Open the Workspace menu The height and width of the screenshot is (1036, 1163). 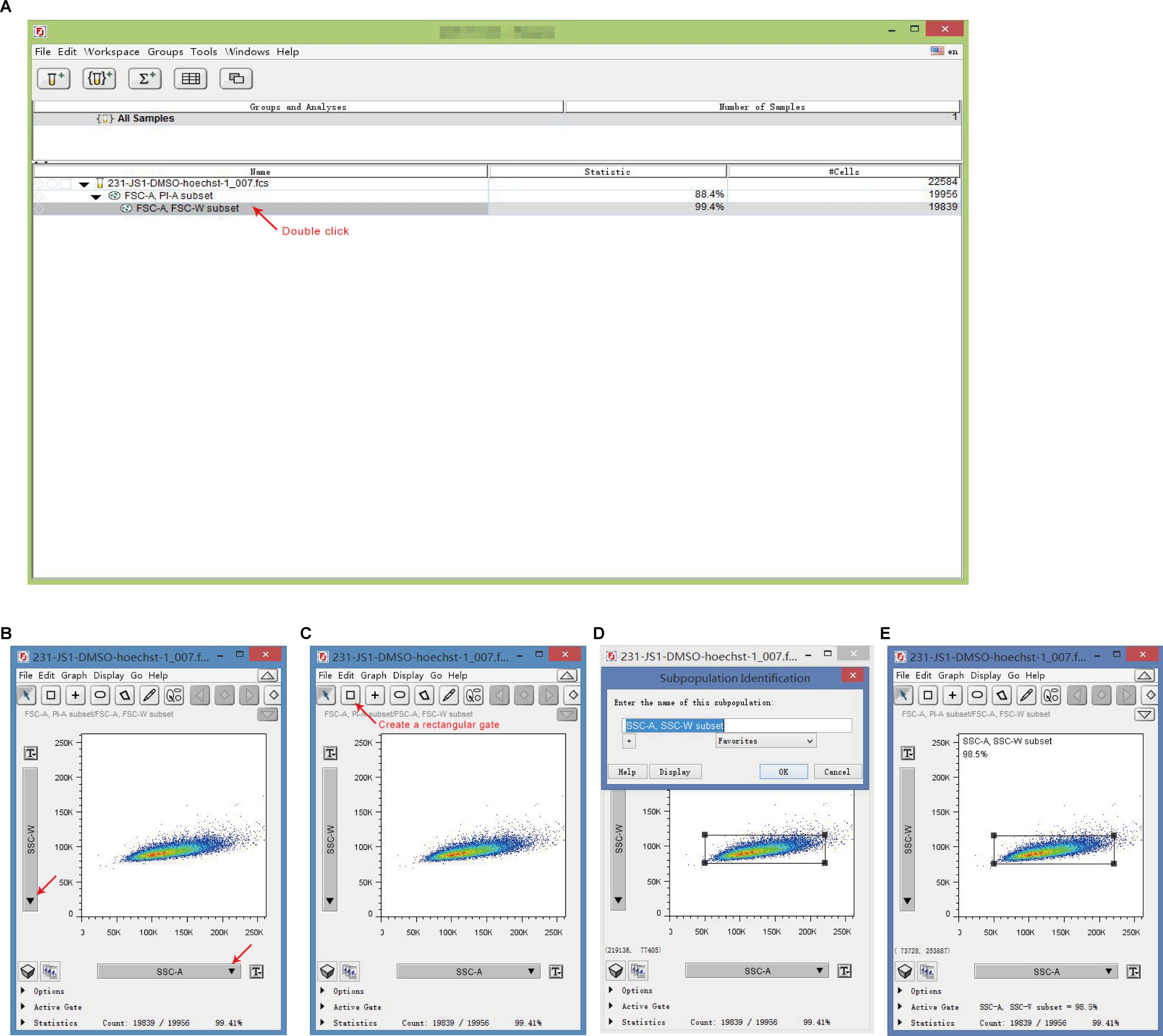(x=112, y=52)
